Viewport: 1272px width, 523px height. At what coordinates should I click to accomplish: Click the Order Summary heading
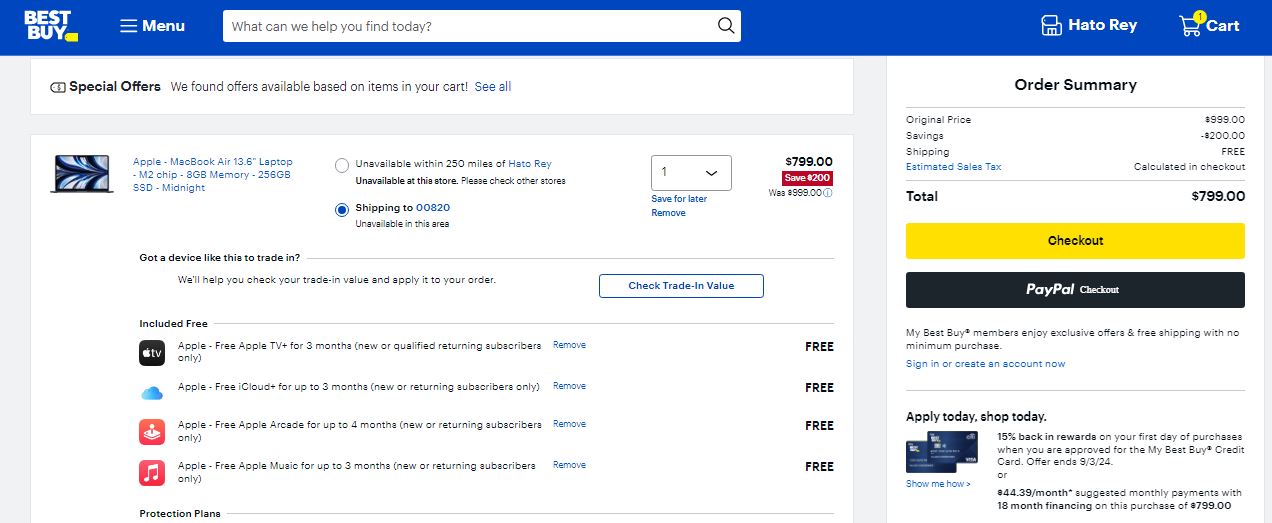coord(1075,85)
